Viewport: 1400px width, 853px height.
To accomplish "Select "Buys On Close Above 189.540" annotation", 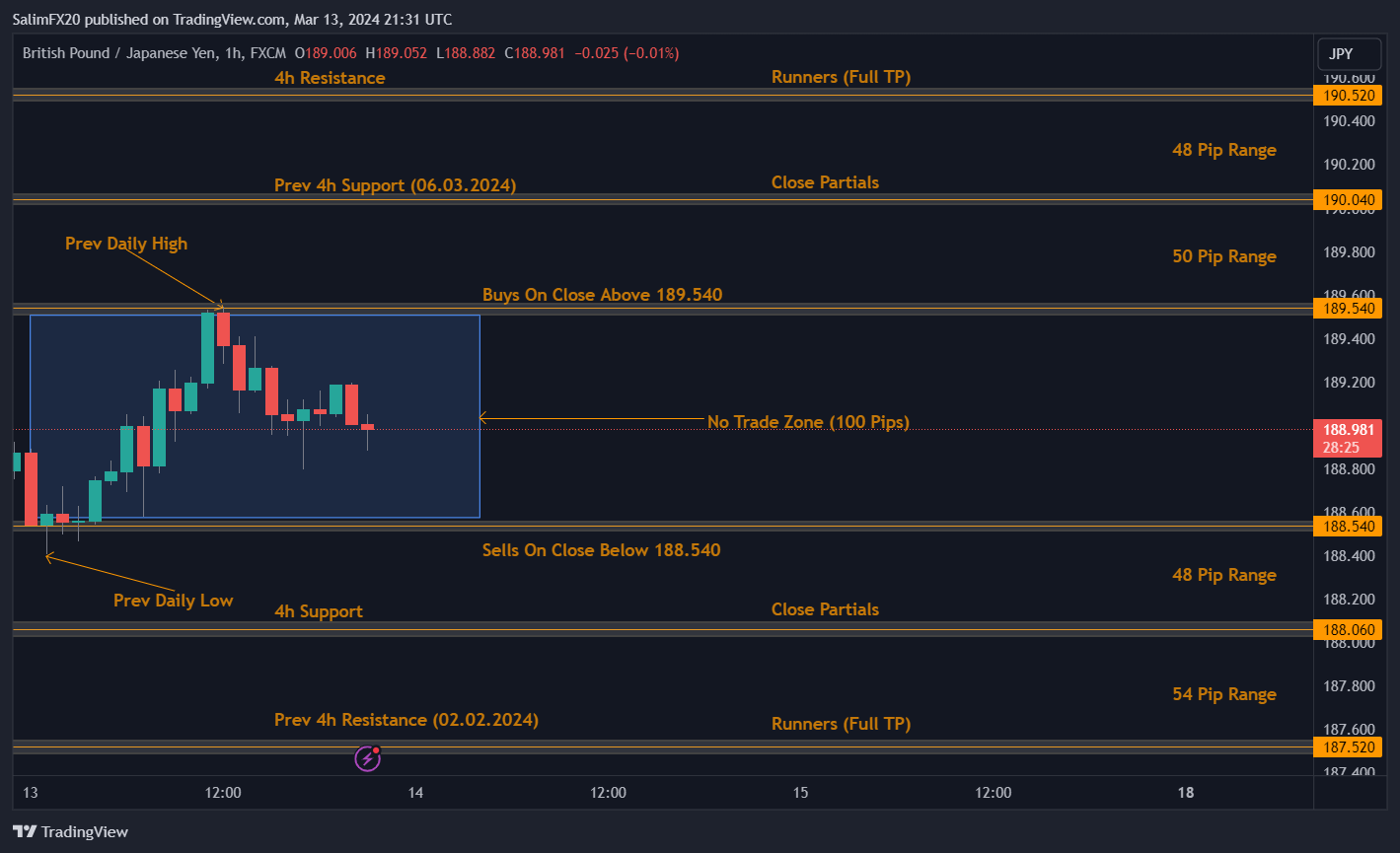I will pos(602,295).
